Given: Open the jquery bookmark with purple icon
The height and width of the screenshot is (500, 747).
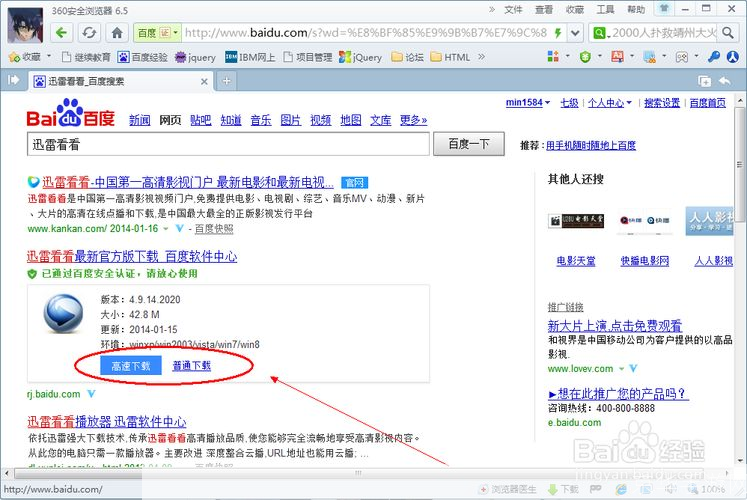Looking at the screenshot, I should click(x=196, y=57).
